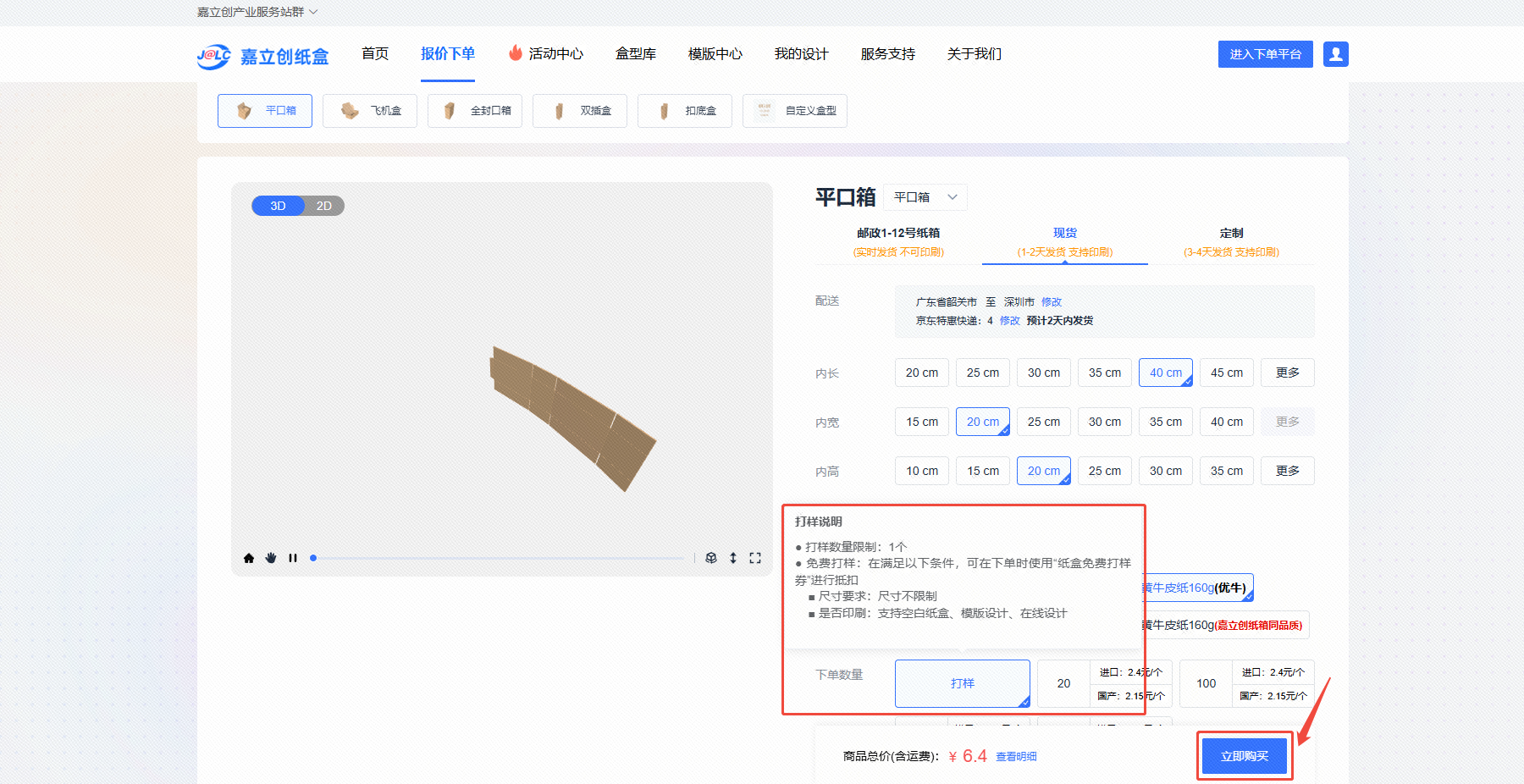Click the 嘉立创纸盒 logo

tap(263, 56)
